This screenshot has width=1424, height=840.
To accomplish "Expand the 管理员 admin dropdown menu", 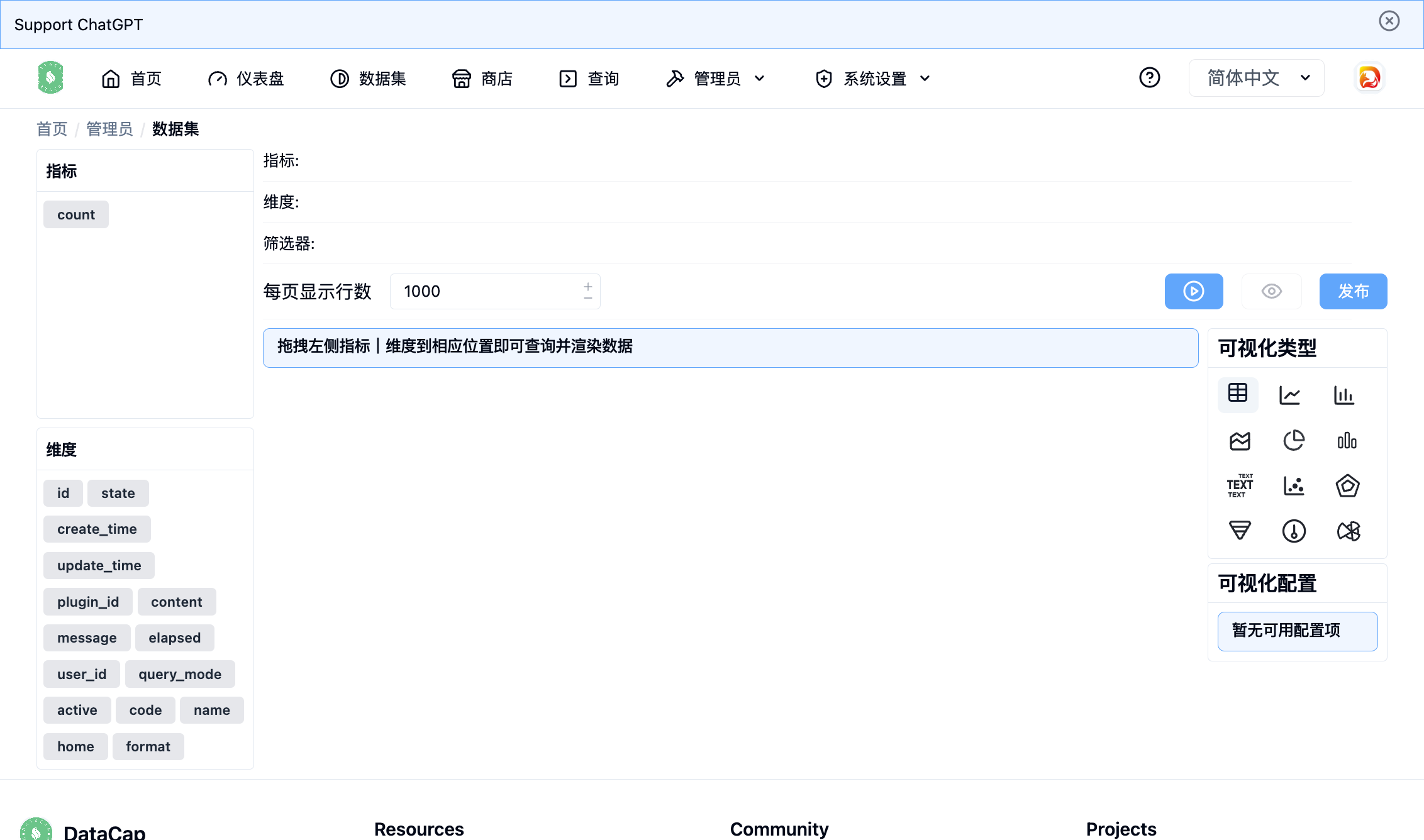I will 715,79.
